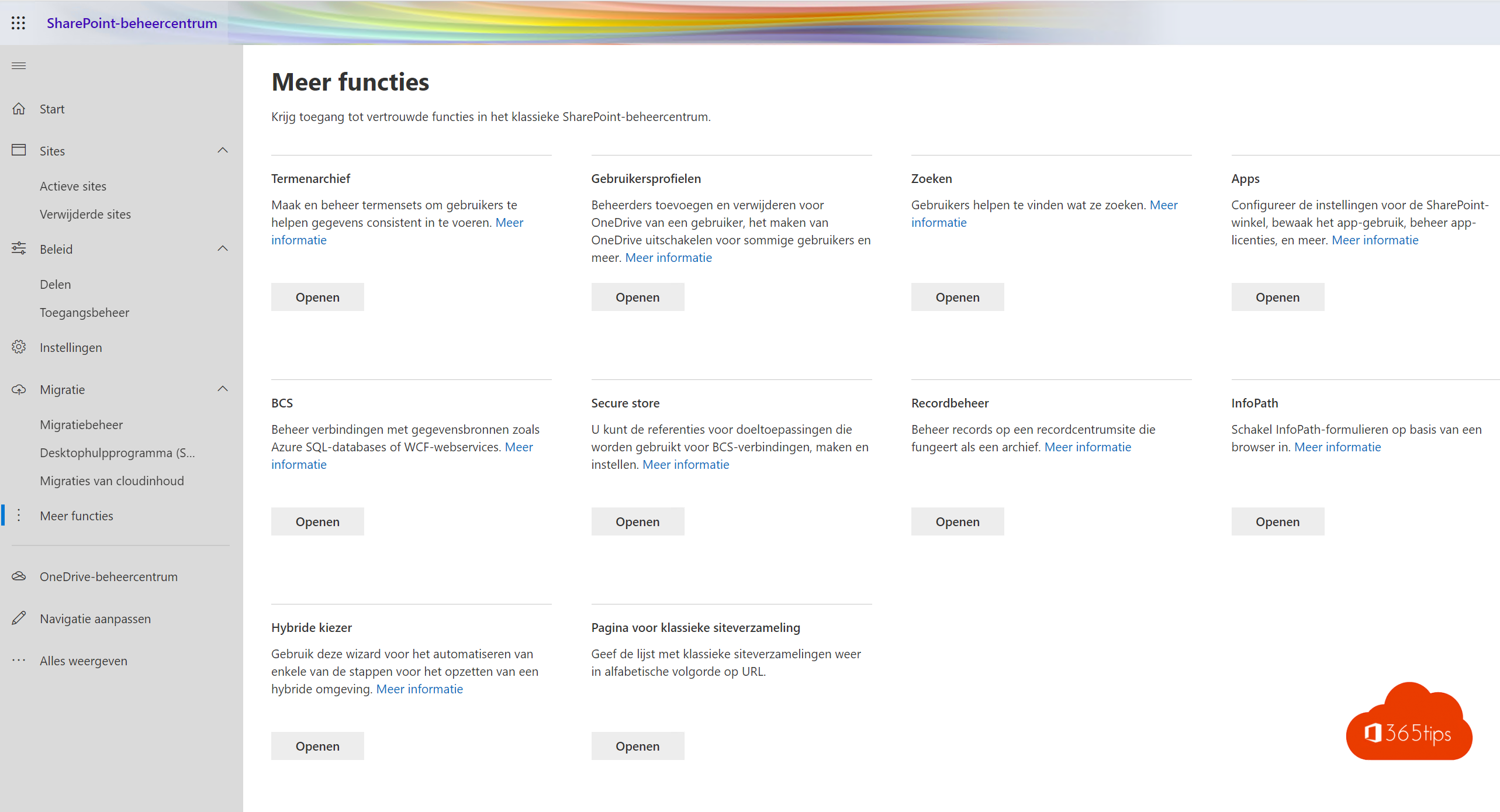Open Actieve sites
Screen dimensions: 1500x812
coord(73,186)
